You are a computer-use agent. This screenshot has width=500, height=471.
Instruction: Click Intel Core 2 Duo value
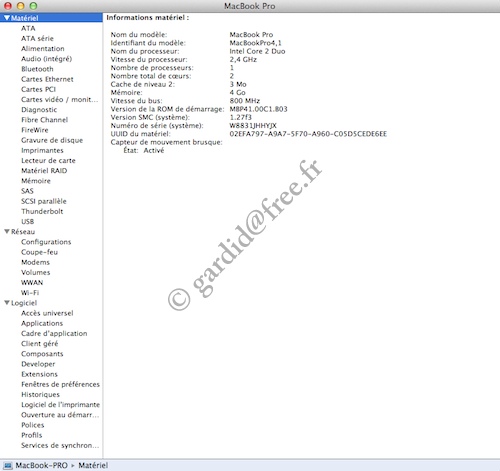257,51
